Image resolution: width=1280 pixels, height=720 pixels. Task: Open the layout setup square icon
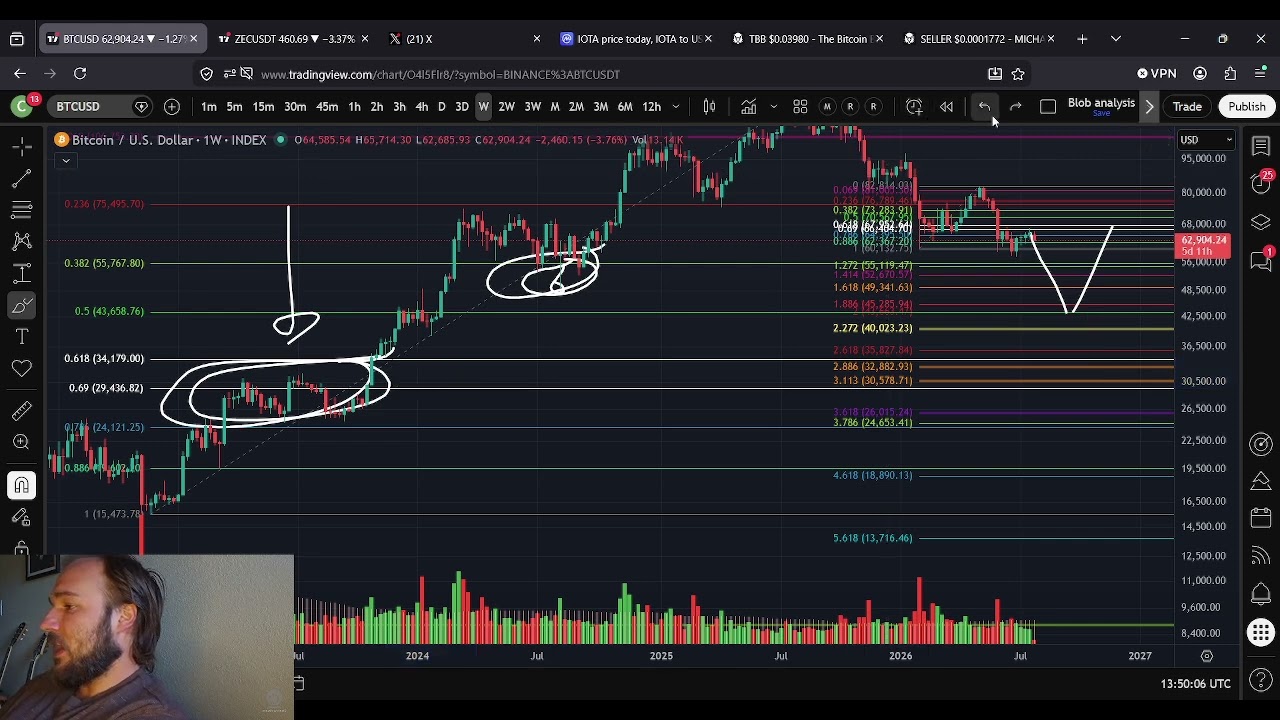[x=1048, y=107]
